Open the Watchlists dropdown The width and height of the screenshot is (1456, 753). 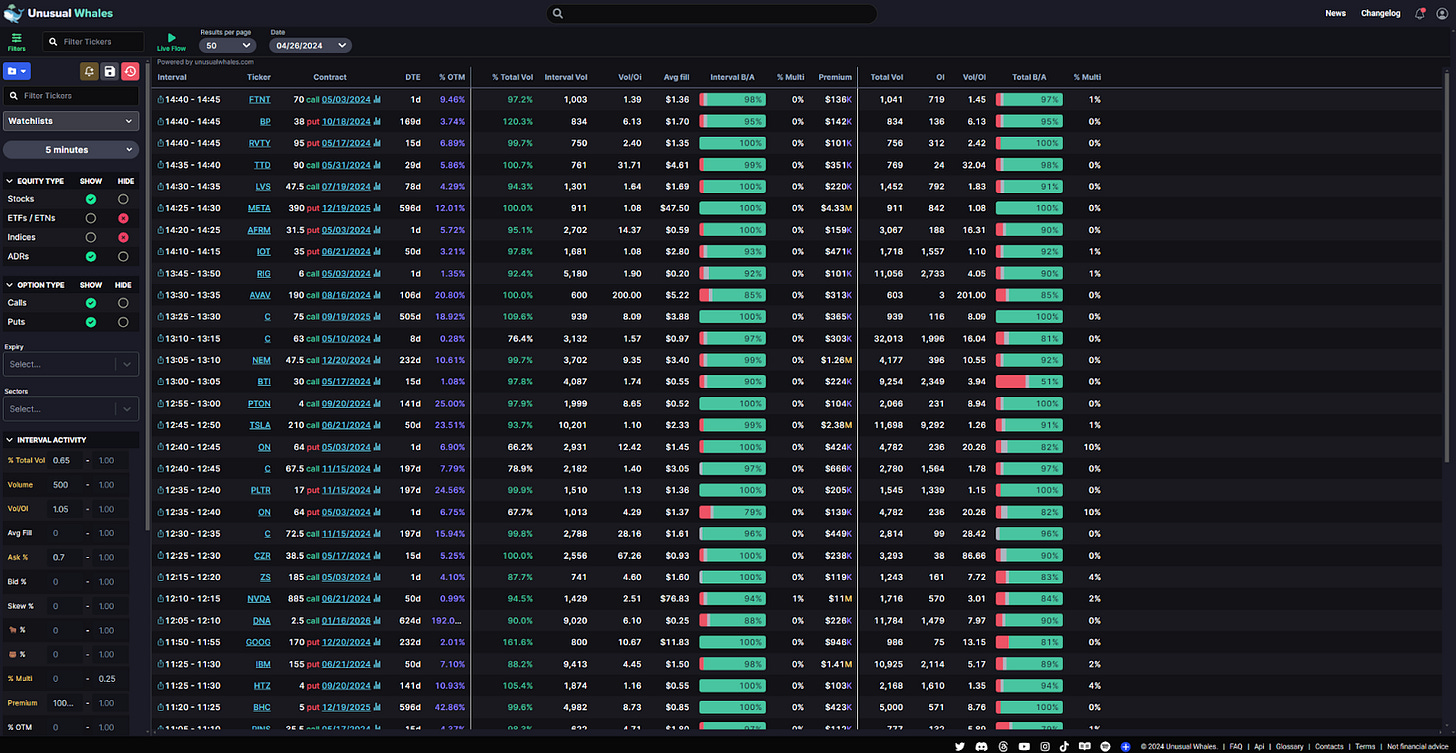coord(71,121)
